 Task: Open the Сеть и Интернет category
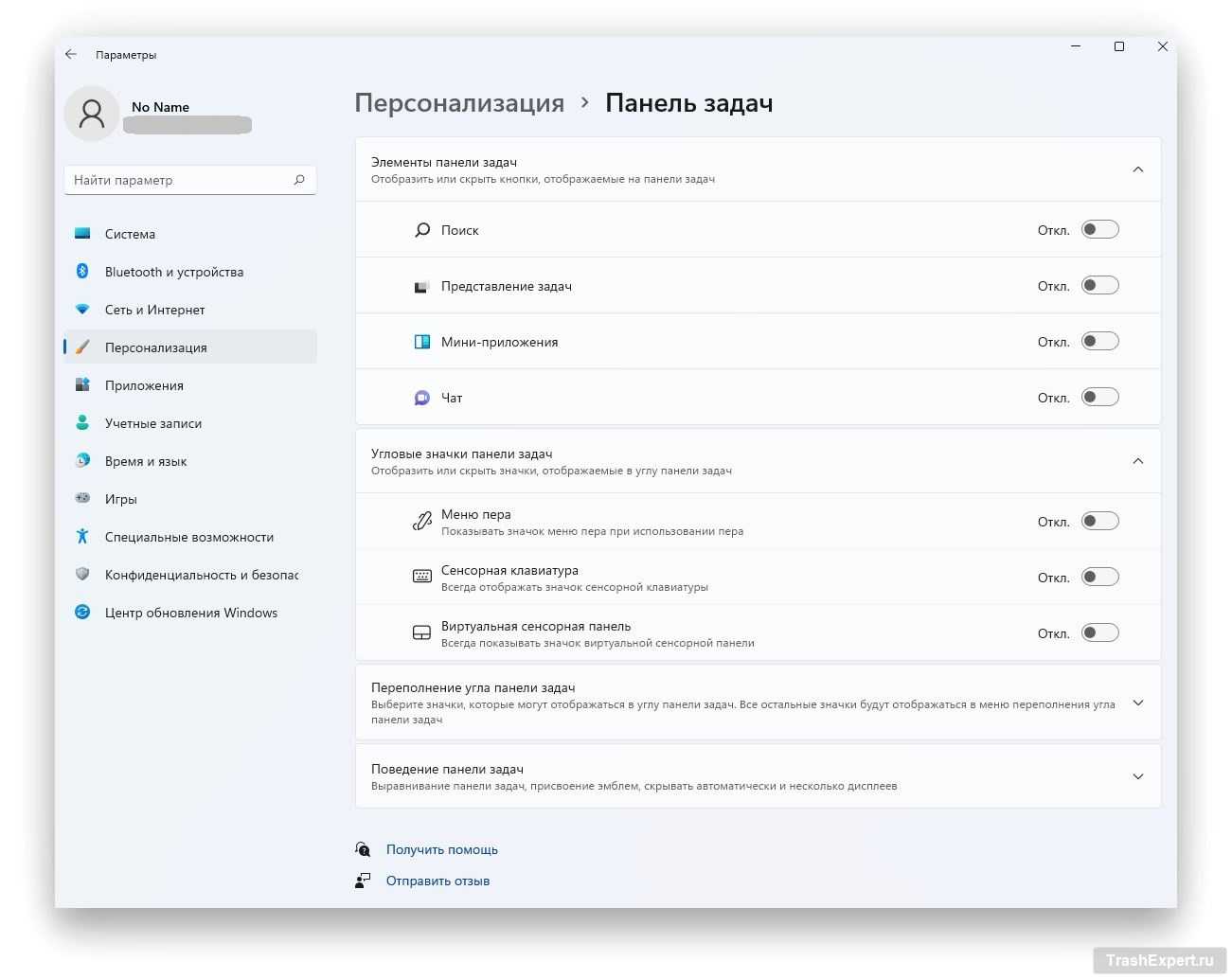pos(154,310)
